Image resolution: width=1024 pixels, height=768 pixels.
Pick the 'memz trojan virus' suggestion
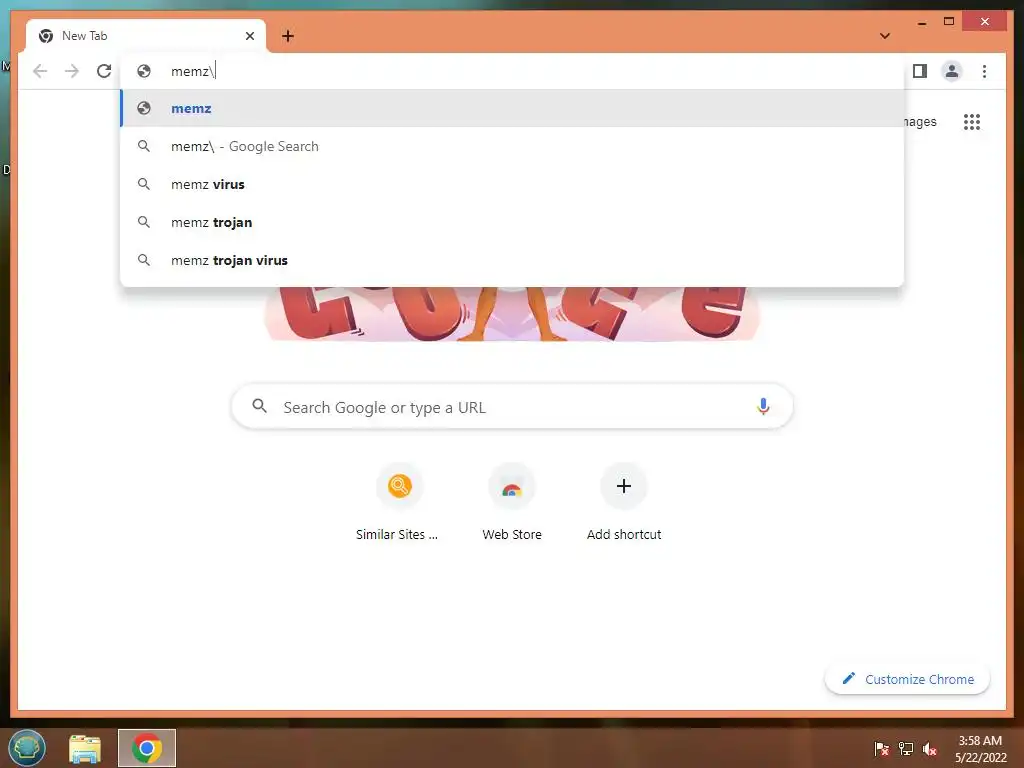point(512,260)
